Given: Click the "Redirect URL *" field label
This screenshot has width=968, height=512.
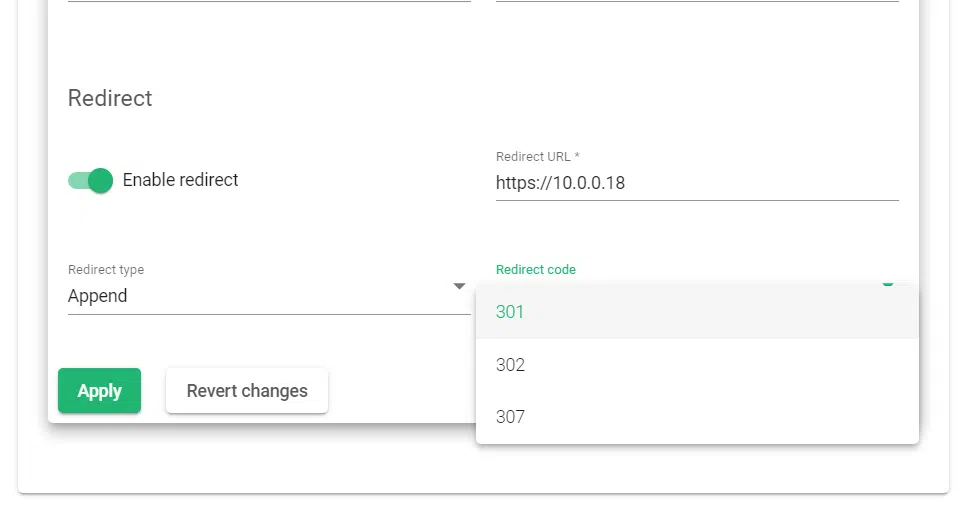Looking at the screenshot, I should 537,157.
